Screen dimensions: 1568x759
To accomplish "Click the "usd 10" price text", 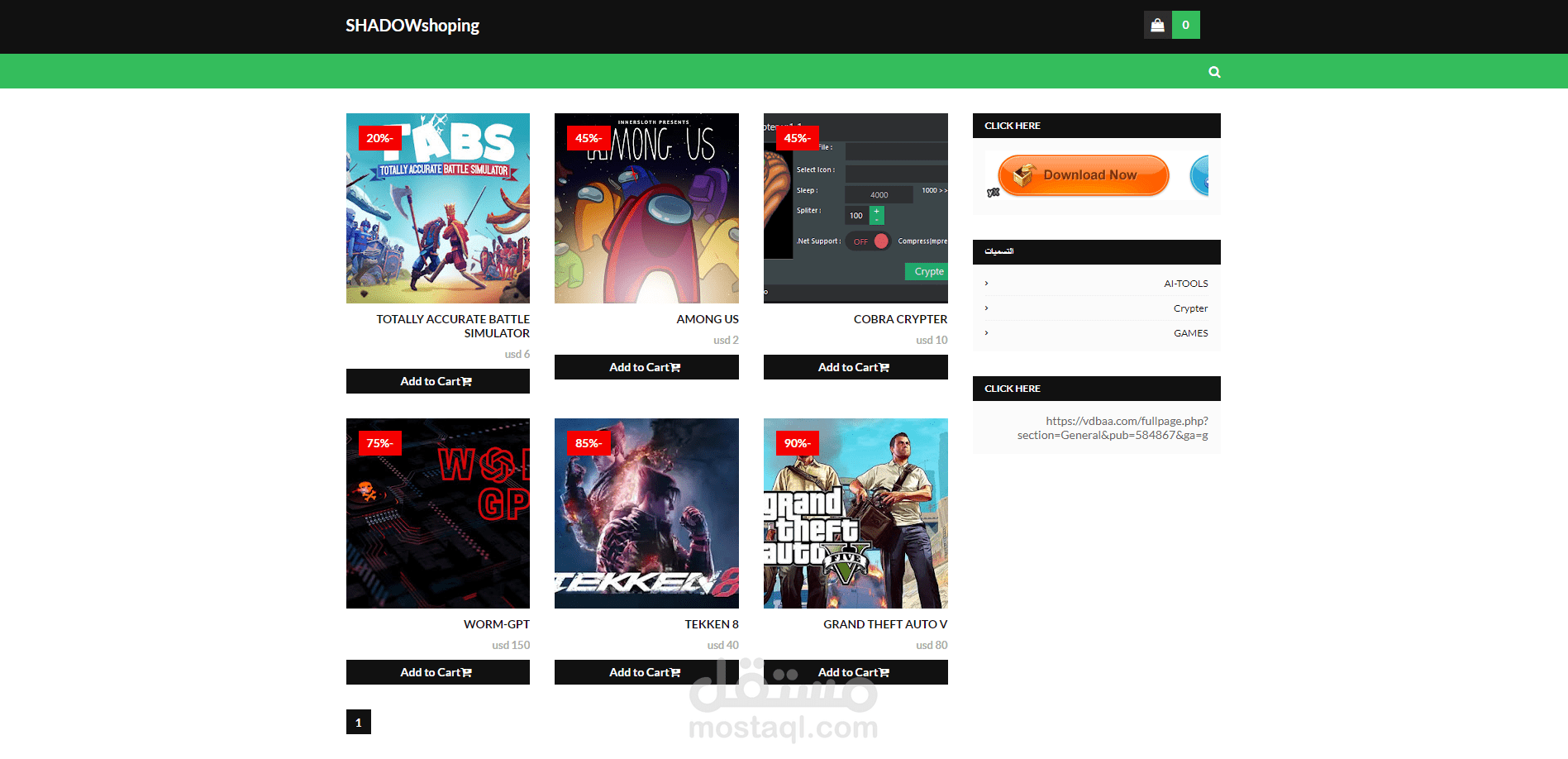I will tap(932, 340).
